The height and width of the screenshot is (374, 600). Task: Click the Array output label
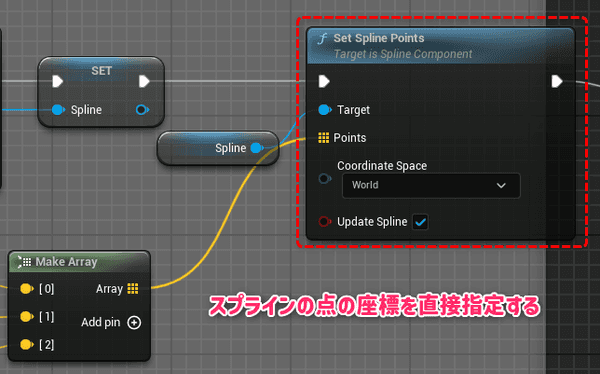109,289
